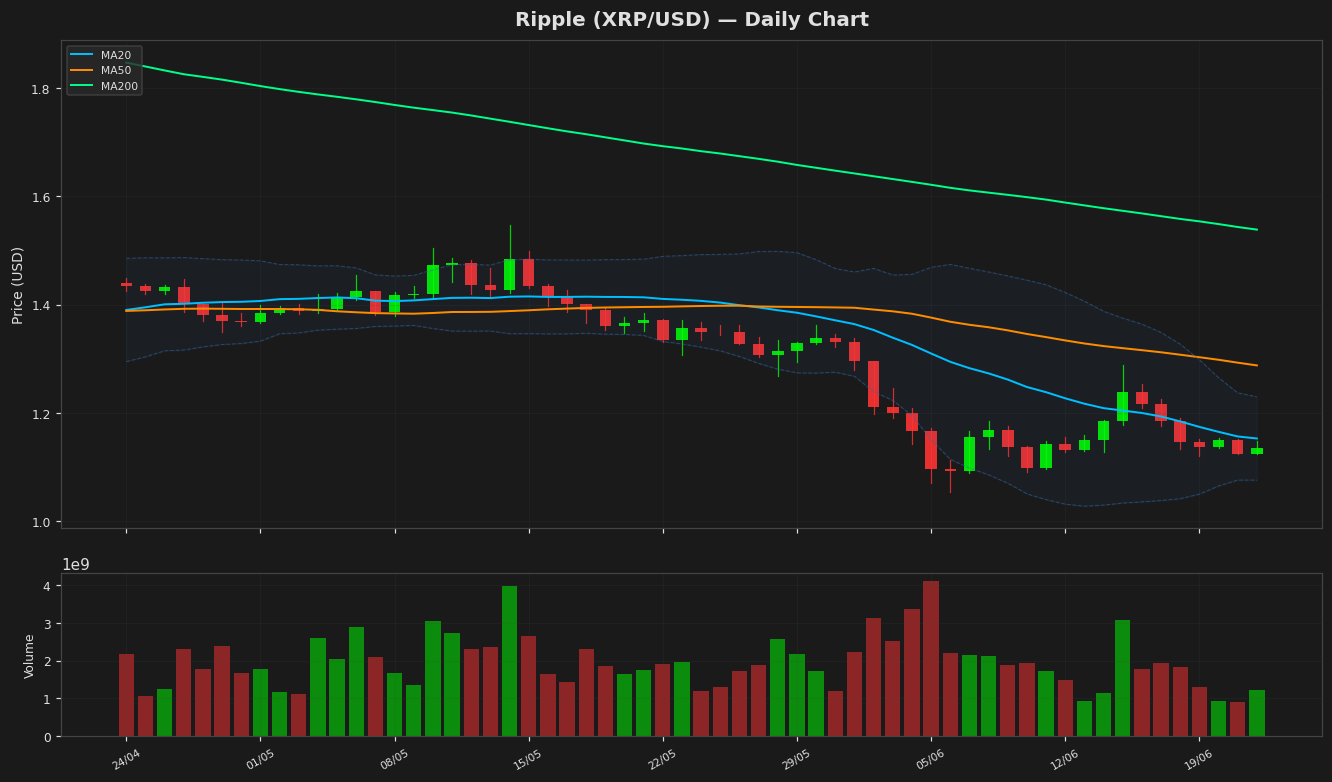Viewport: 1332px width, 782px height.
Task: Click the tallest green volume bar near 14/05
Action: (510, 661)
